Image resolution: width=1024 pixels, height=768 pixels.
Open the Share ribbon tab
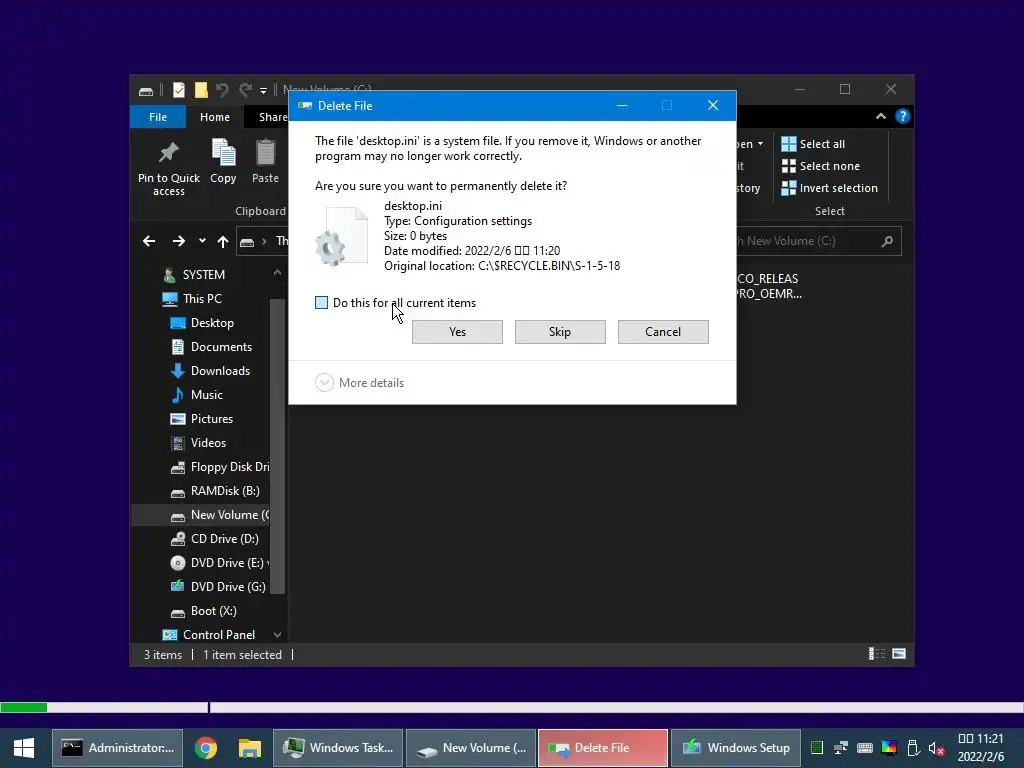(x=272, y=117)
